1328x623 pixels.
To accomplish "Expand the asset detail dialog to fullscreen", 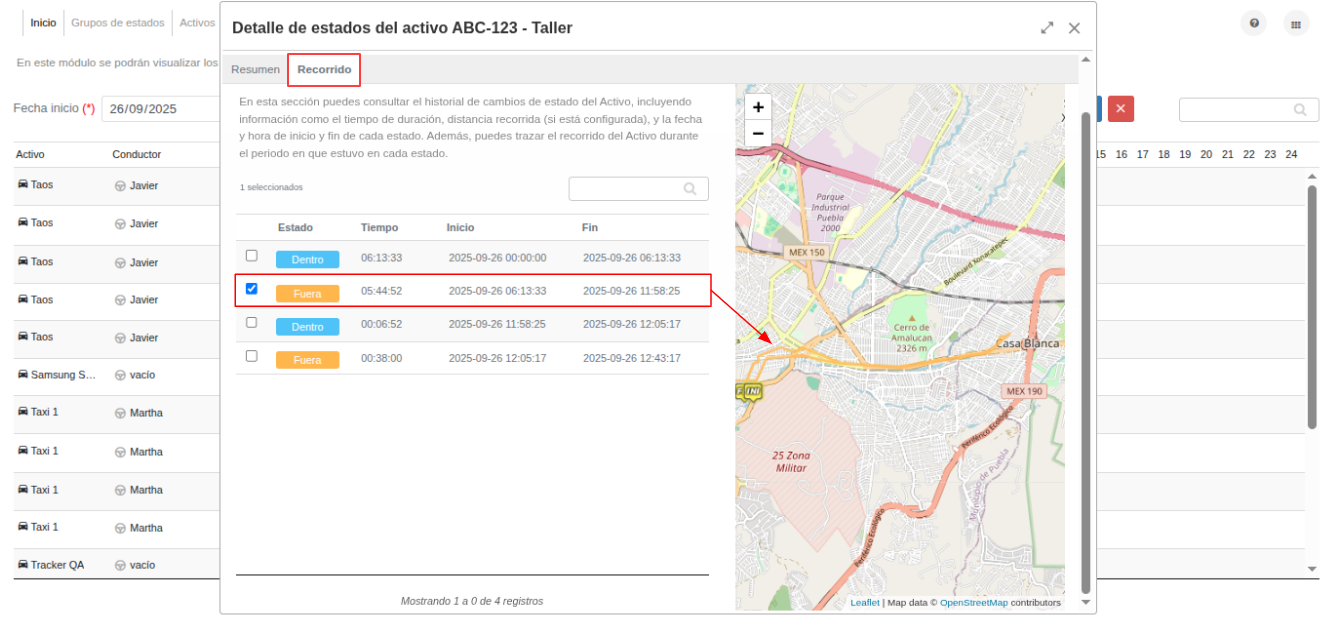I will point(1047,28).
